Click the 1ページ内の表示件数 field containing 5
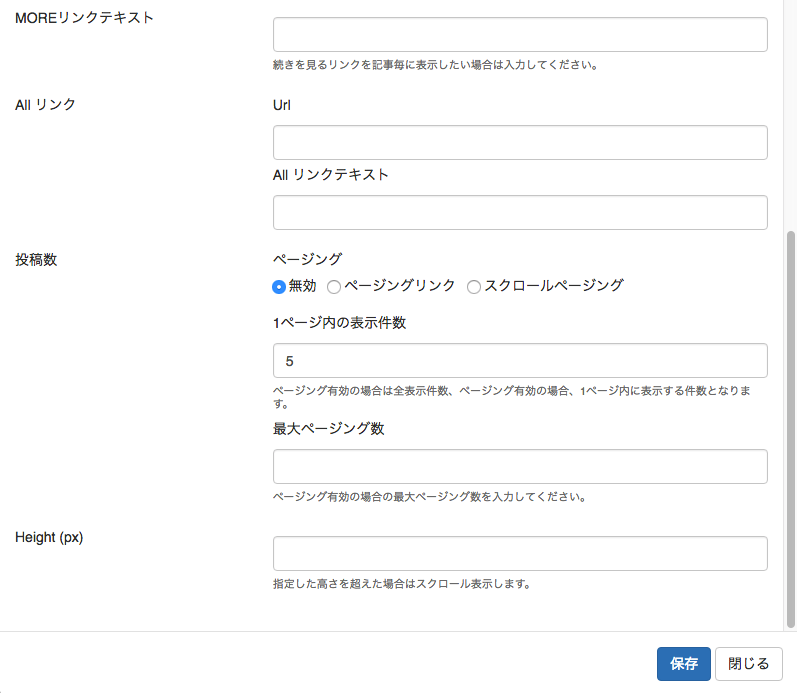 pos(520,360)
